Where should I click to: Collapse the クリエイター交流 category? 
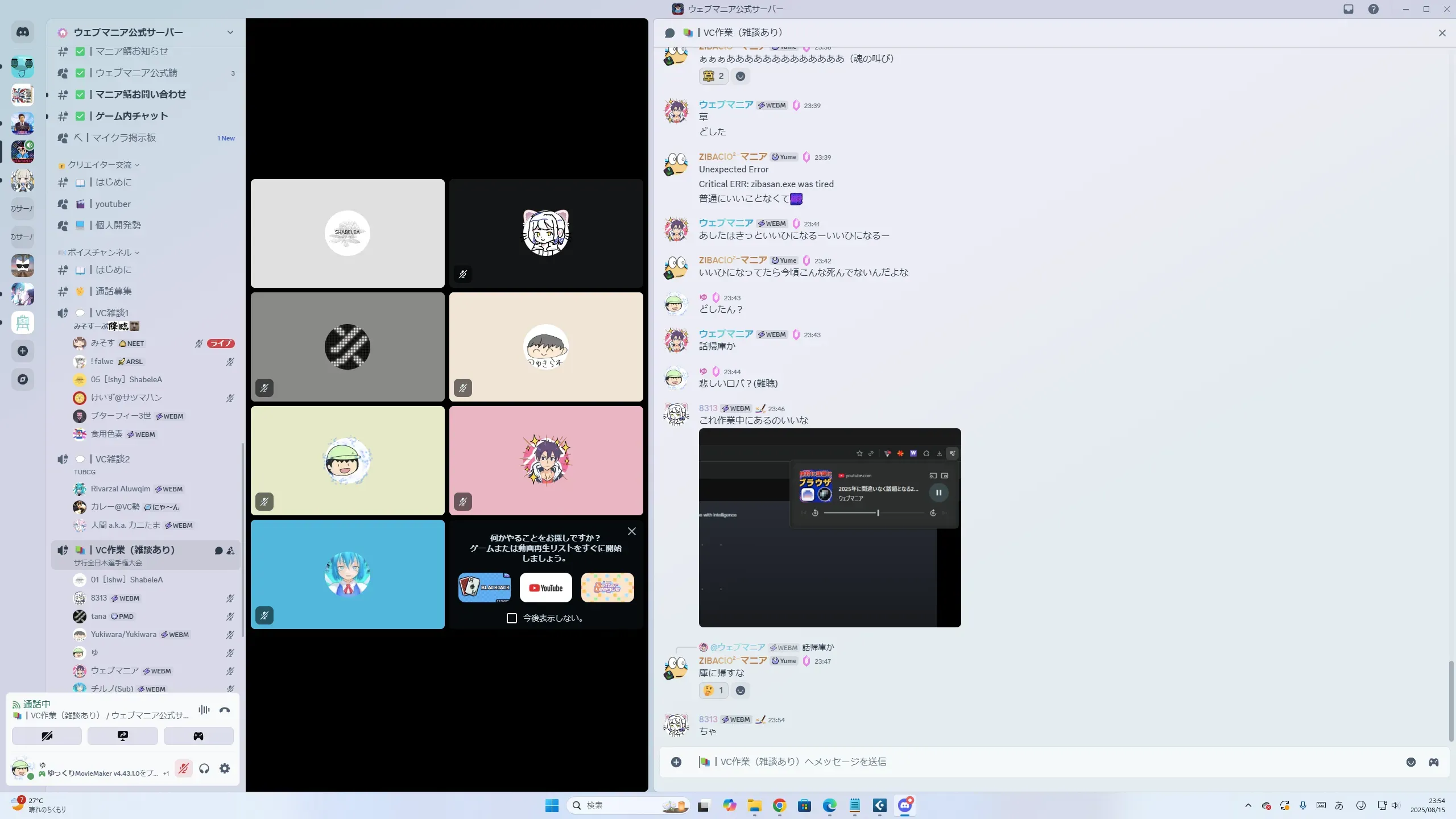(x=100, y=165)
